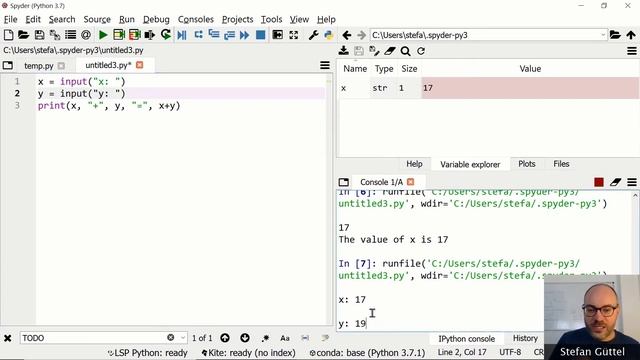Close Console 1/A tab

[x=411, y=182]
